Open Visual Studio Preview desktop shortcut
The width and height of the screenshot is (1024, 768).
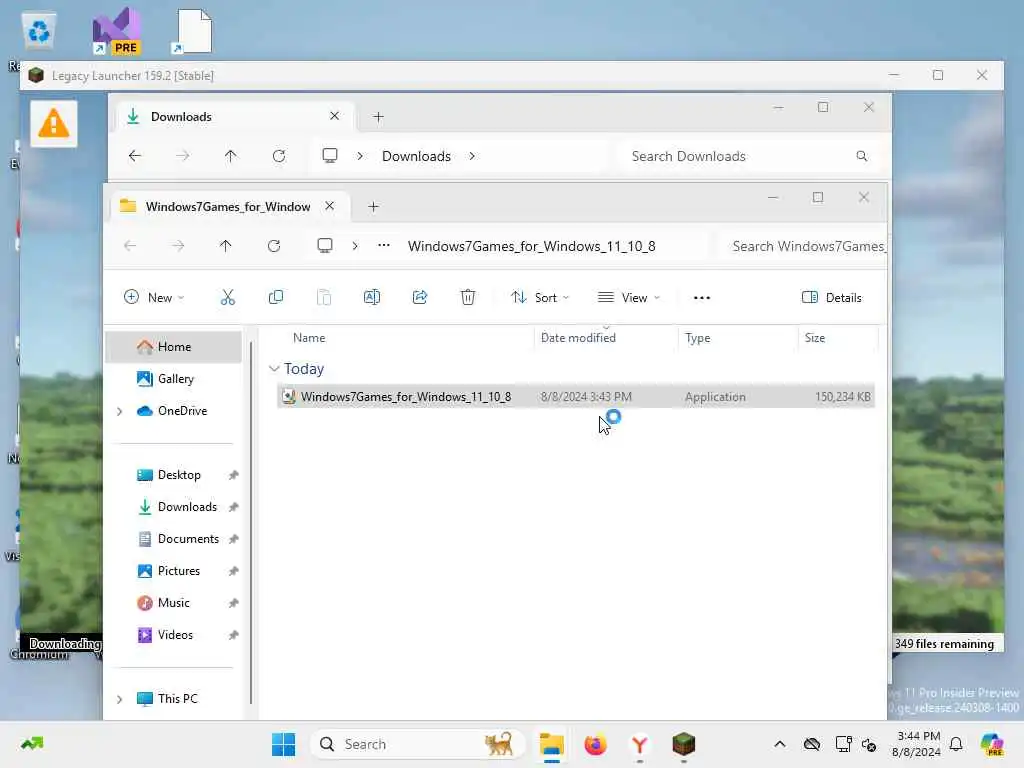116,31
